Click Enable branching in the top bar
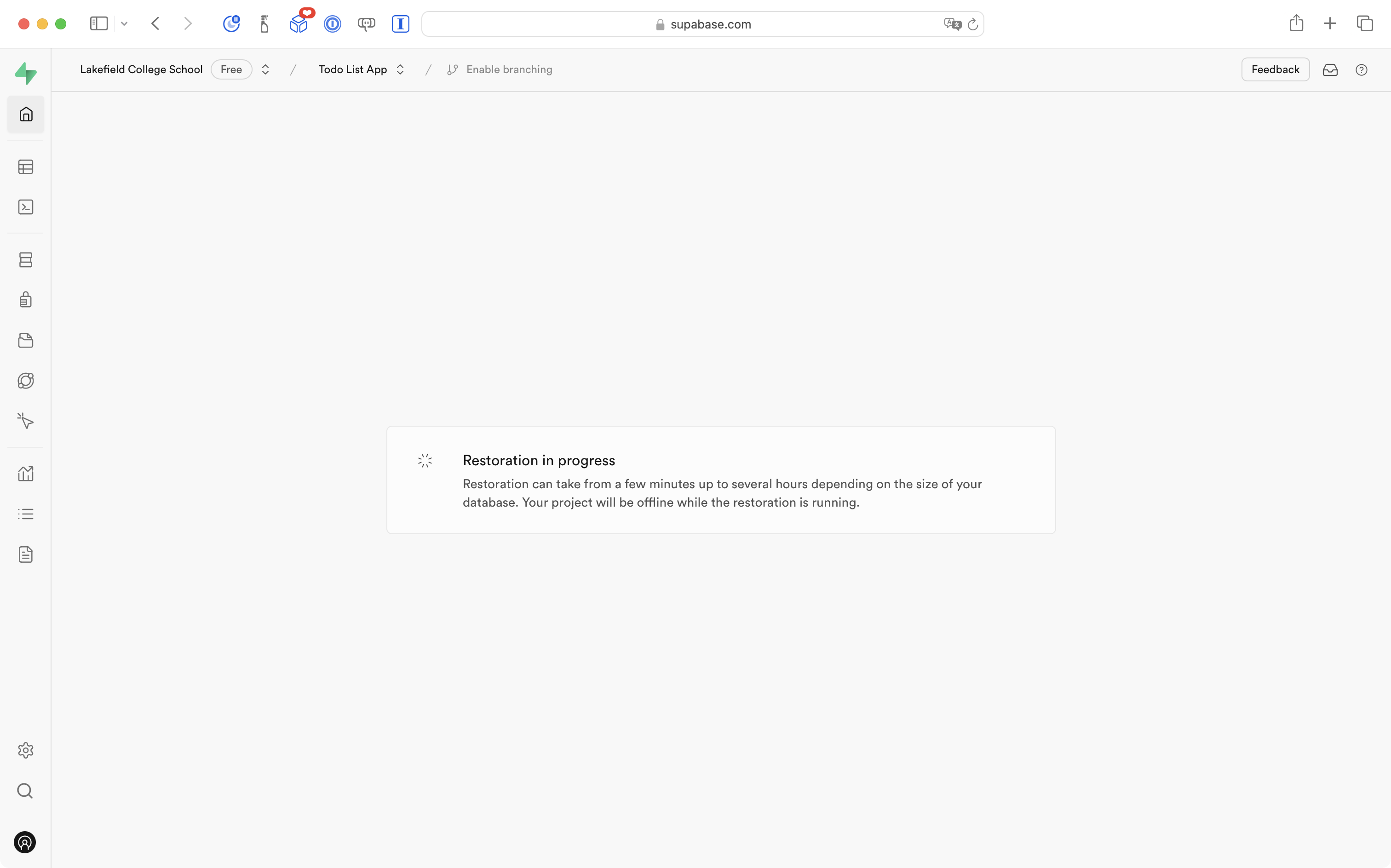This screenshot has height=868, width=1391. [508, 69]
